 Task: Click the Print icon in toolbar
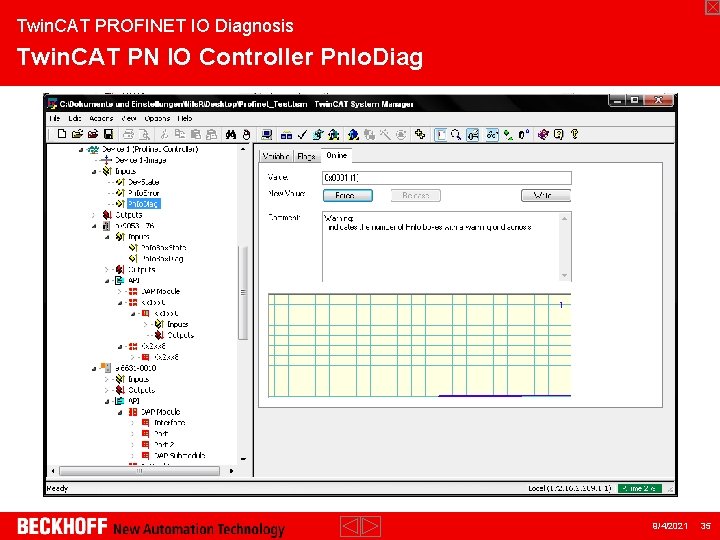129,135
